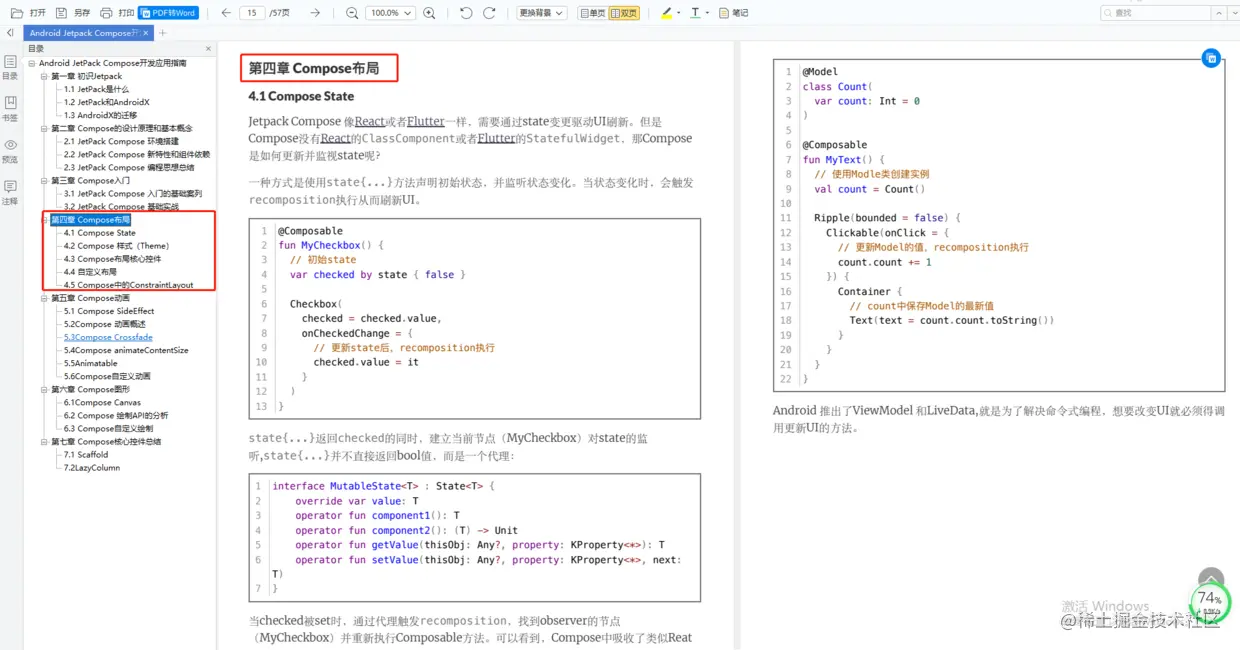Click the PDF转Word button
1240x650 pixels.
tap(169, 13)
